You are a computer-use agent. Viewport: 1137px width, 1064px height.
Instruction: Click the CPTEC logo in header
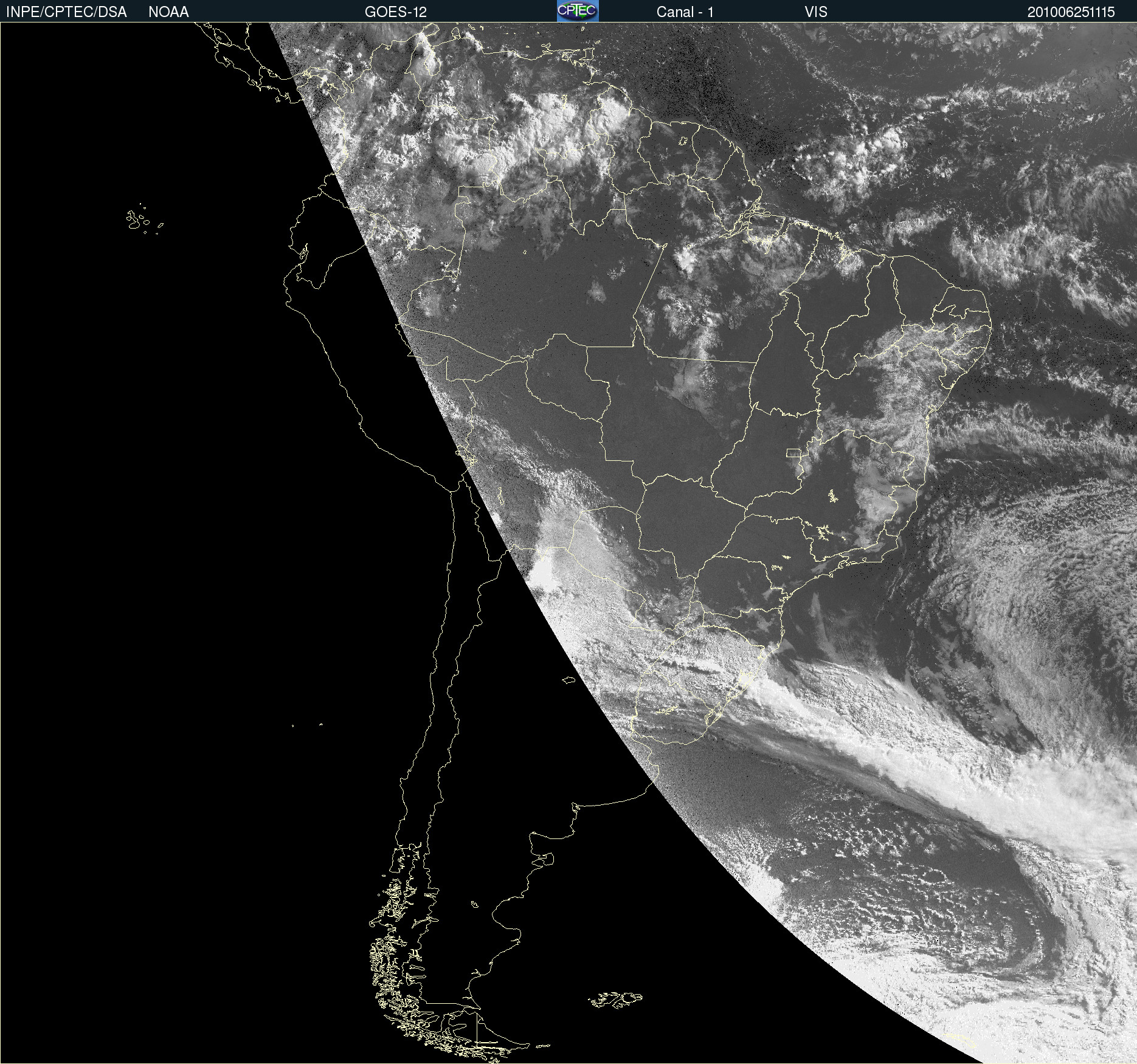578,11
